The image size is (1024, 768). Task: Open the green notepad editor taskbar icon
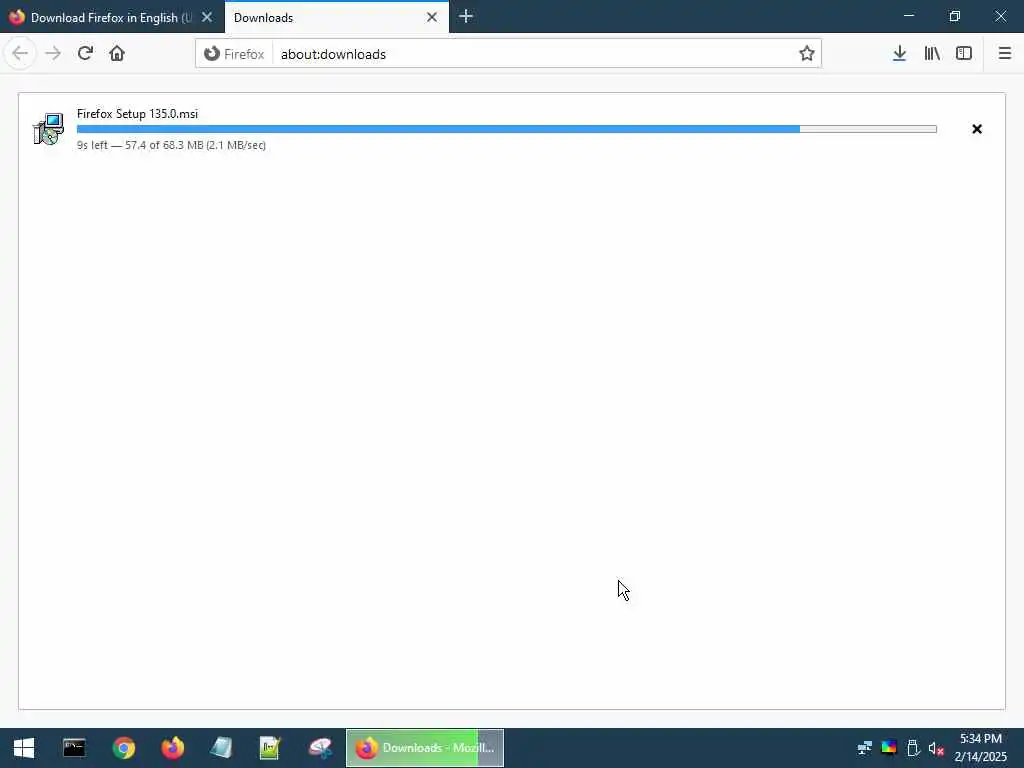pyautogui.click(x=270, y=748)
